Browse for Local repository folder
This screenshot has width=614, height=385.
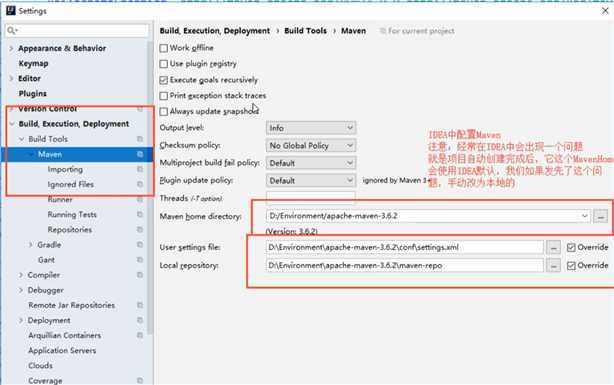tap(553, 266)
